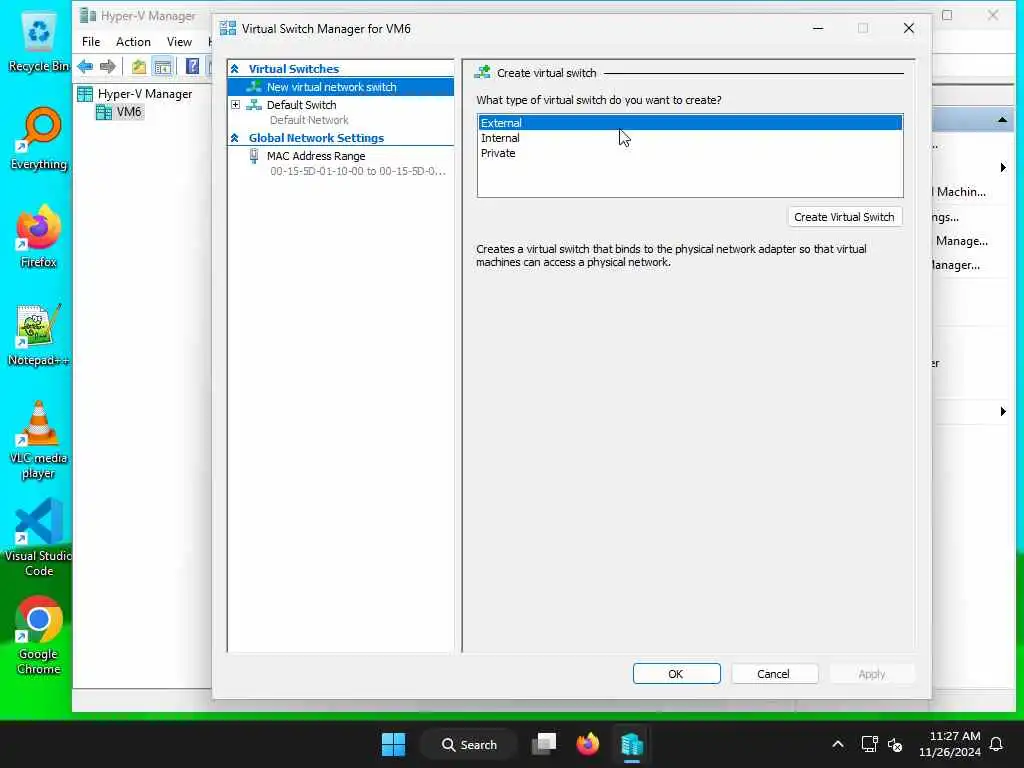
Task: Click Up one level folder toolbar icon
Action: click(138, 66)
